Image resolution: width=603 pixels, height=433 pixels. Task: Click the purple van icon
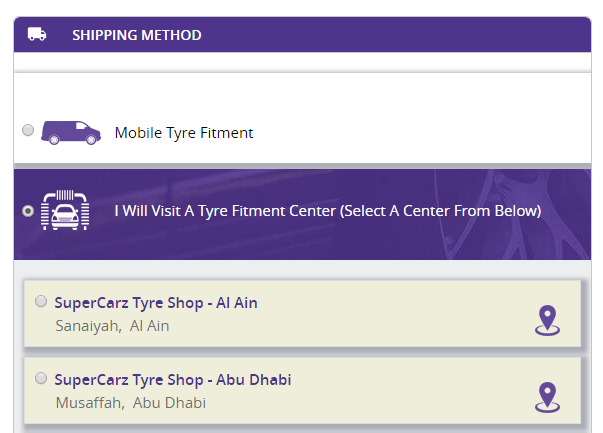[x=71, y=133]
